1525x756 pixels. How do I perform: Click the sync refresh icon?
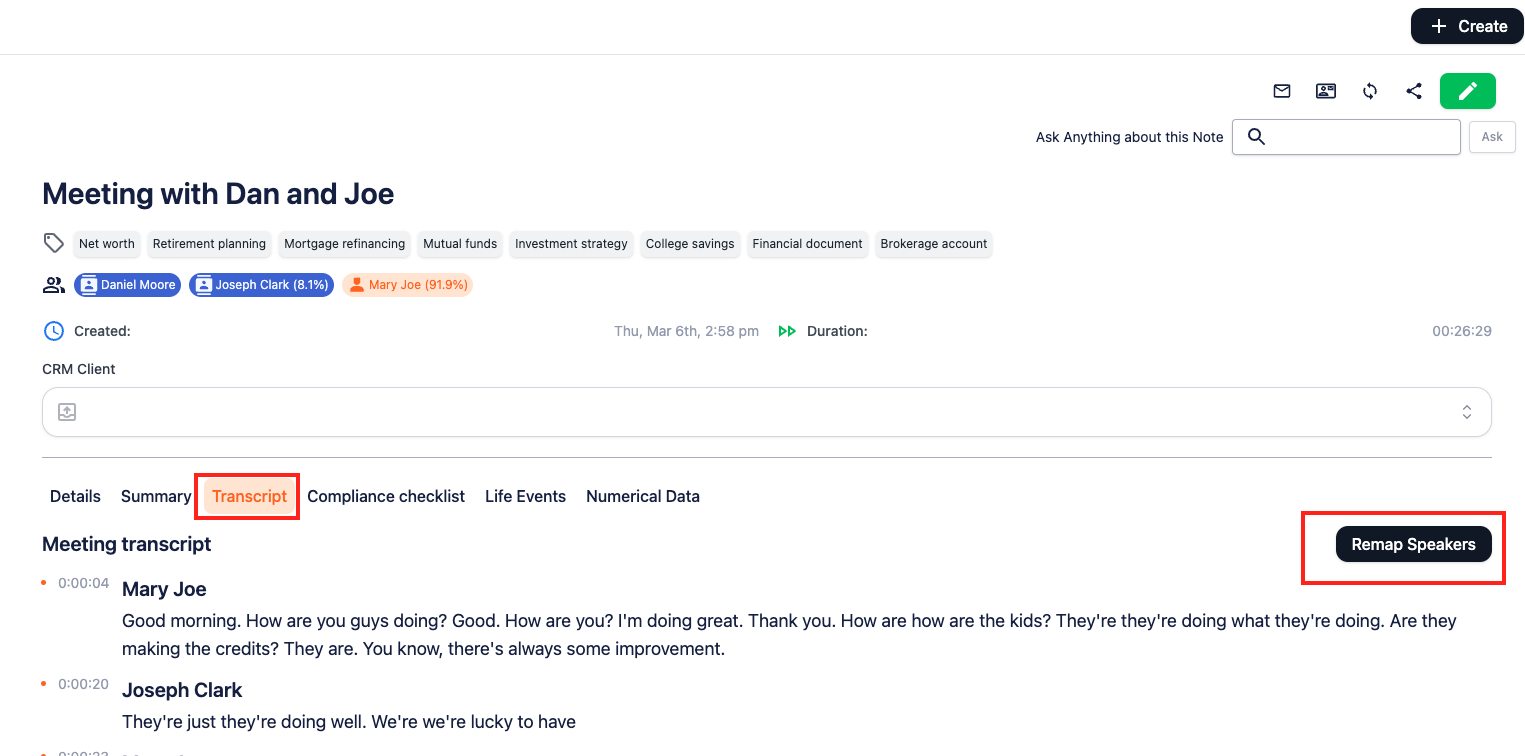pos(1370,91)
